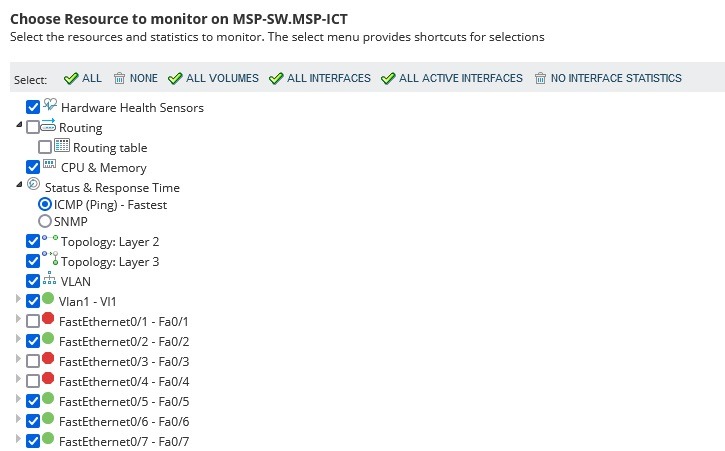
Task: Click the NONE selection link
Action: pos(135,78)
